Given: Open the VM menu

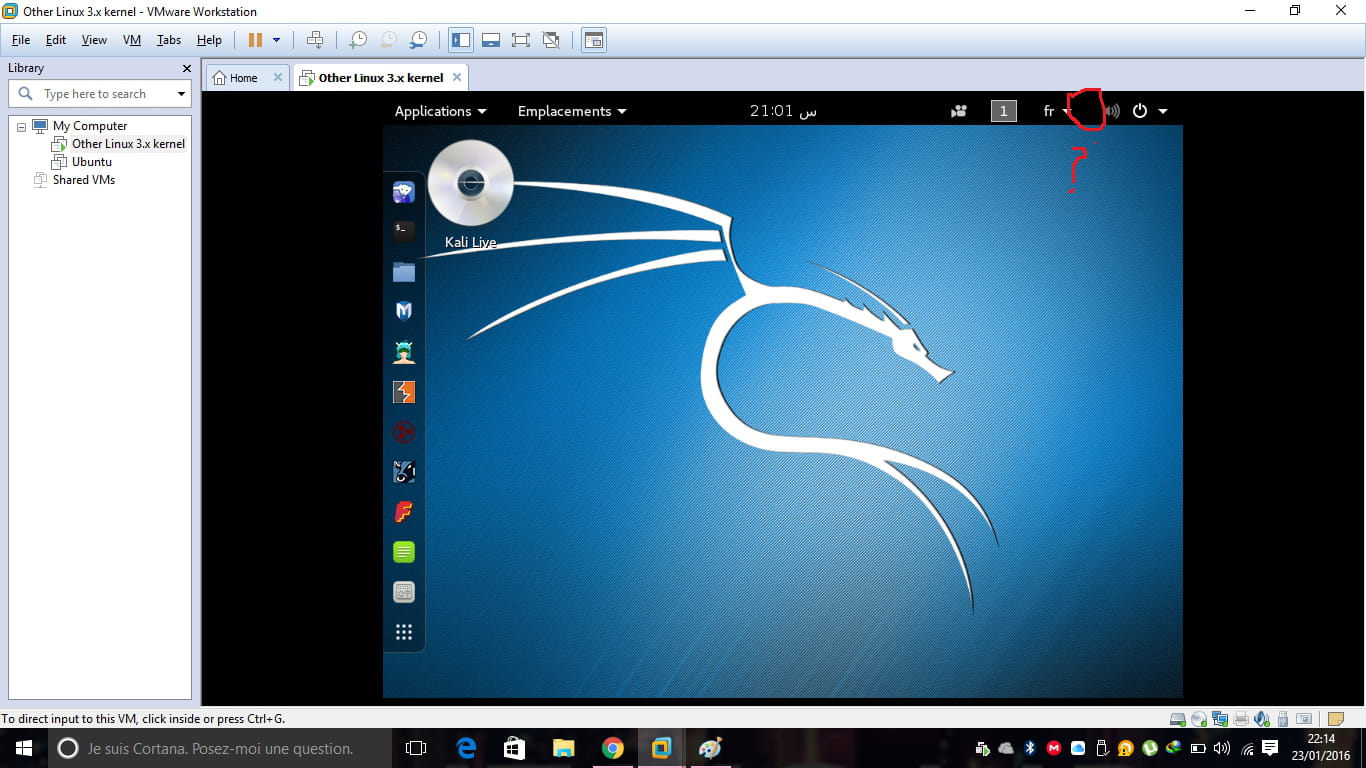Looking at the screenshot, I should point(132,40).
